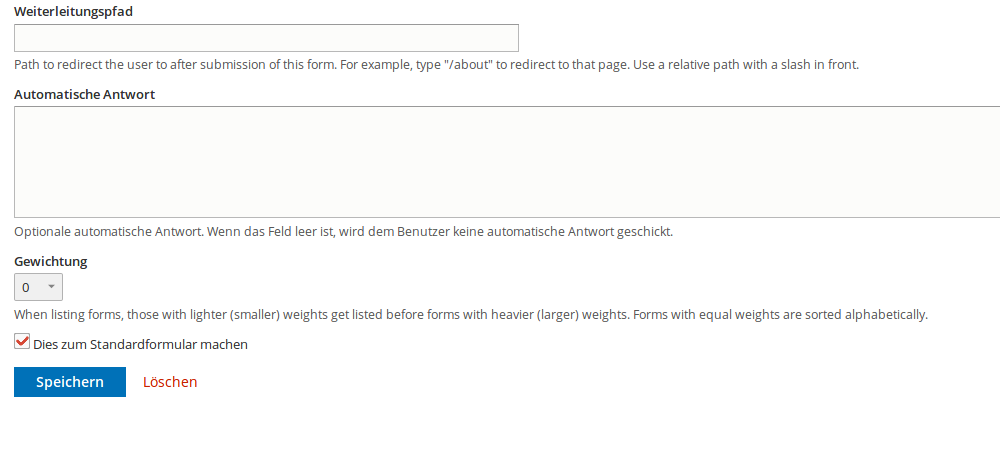Click the Gewichtung label heading
This screenshot has width=1000, height=456.
pos(51,261)
